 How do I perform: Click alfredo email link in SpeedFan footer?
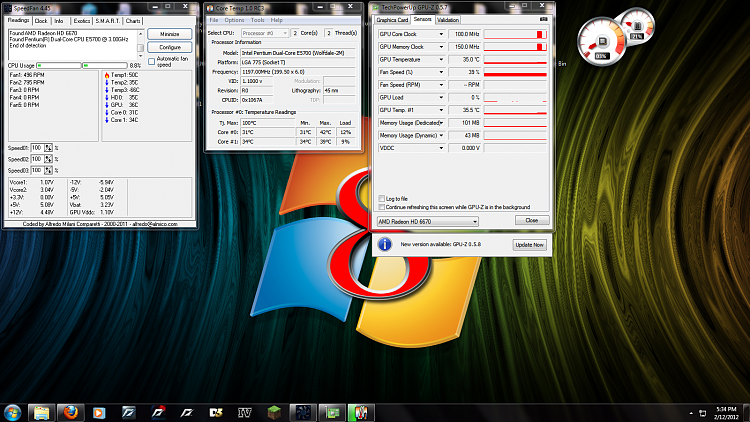(x=155, y=224)
